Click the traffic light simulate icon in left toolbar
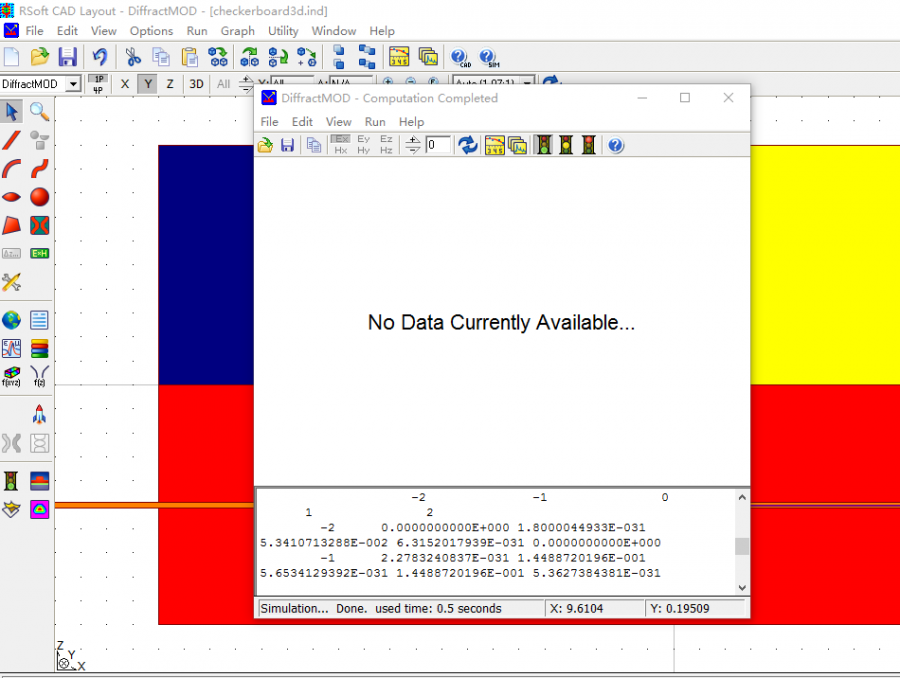 click(x=11, y=481)
